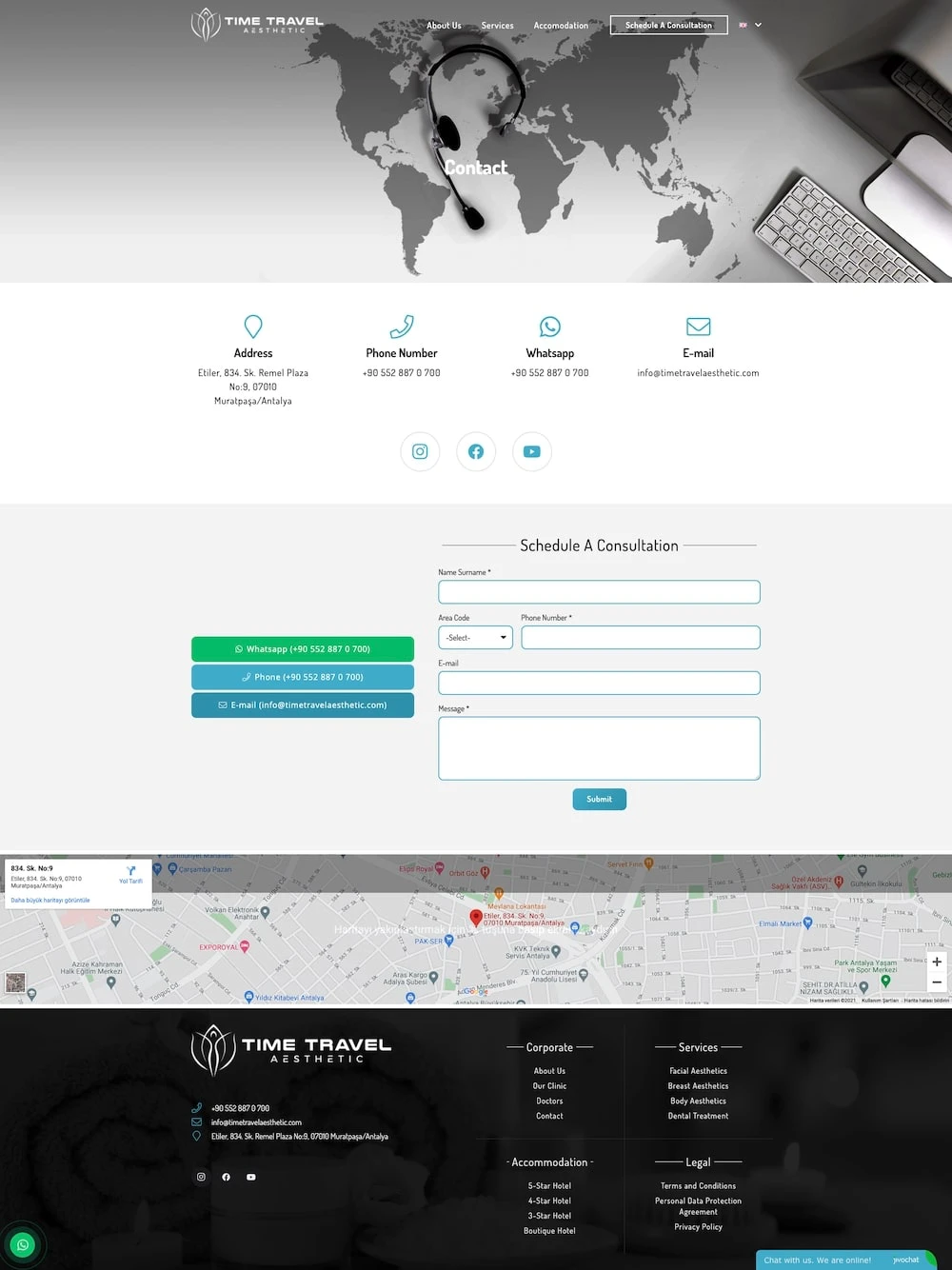Viewport: 952px width, 1270px height.
Task: Click the map zoom out minus button
Action: click(x=937, y=982)
